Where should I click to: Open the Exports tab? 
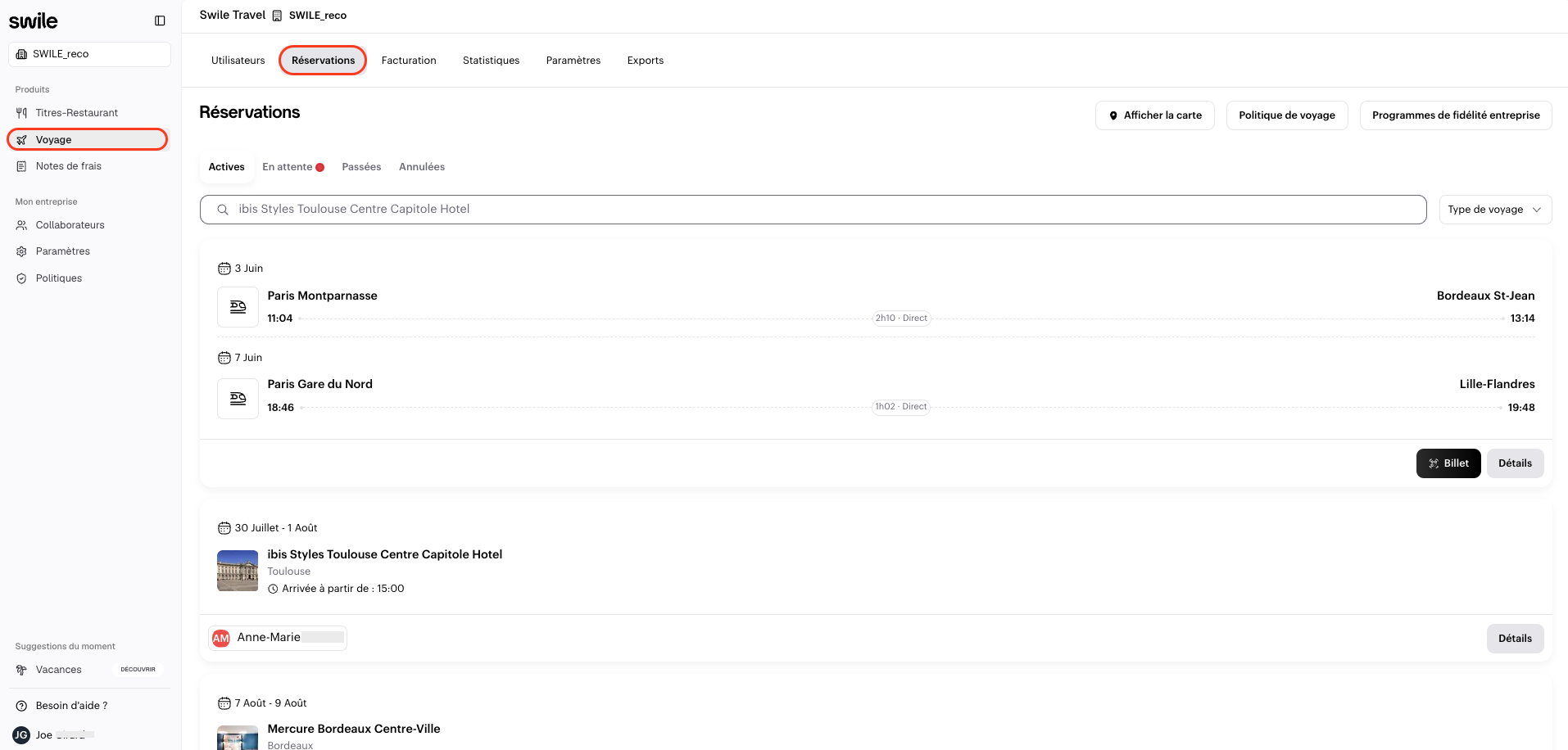[646, 61]
